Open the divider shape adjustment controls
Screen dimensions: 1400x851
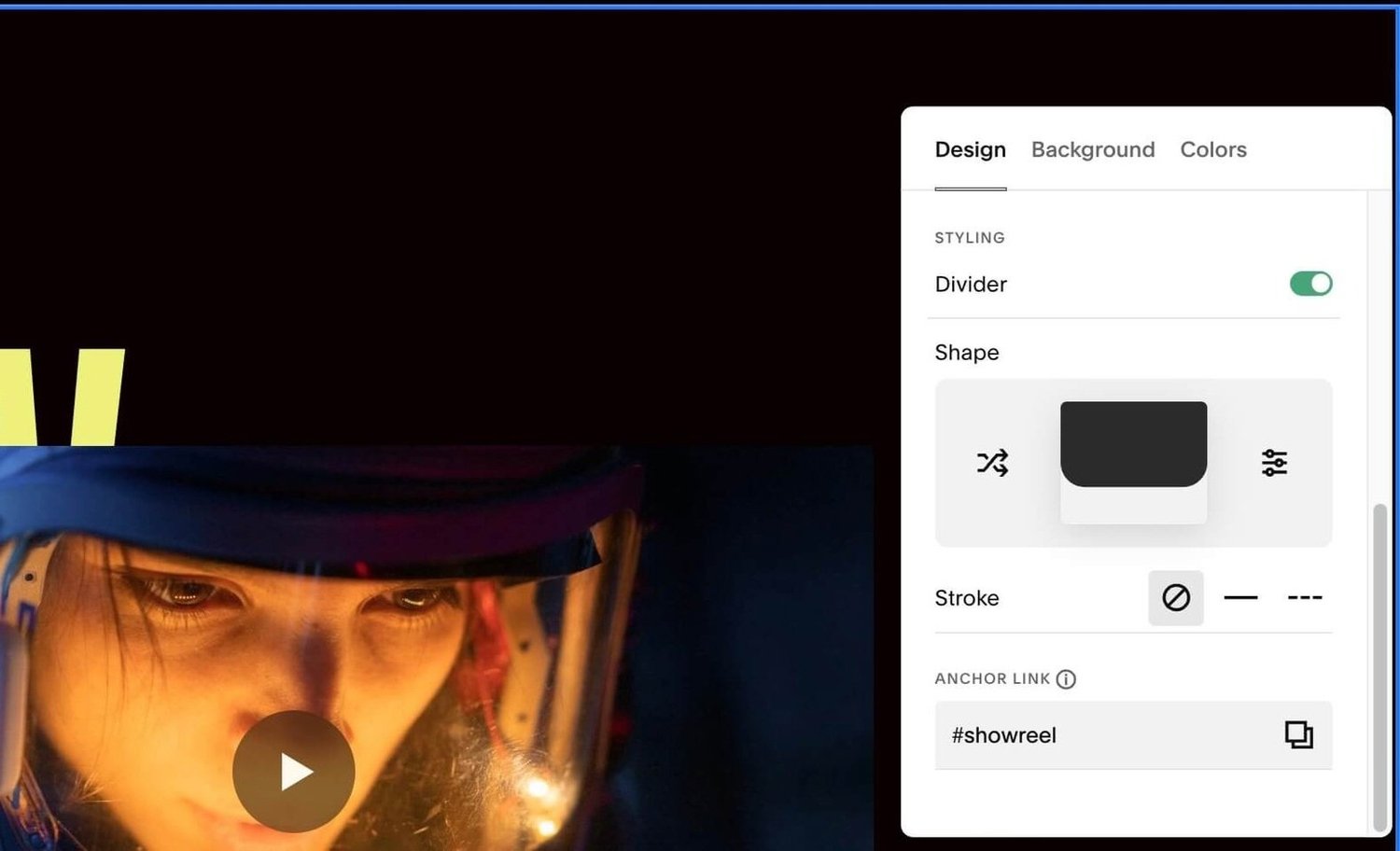pyautogui.click(x=1274, y=462)
